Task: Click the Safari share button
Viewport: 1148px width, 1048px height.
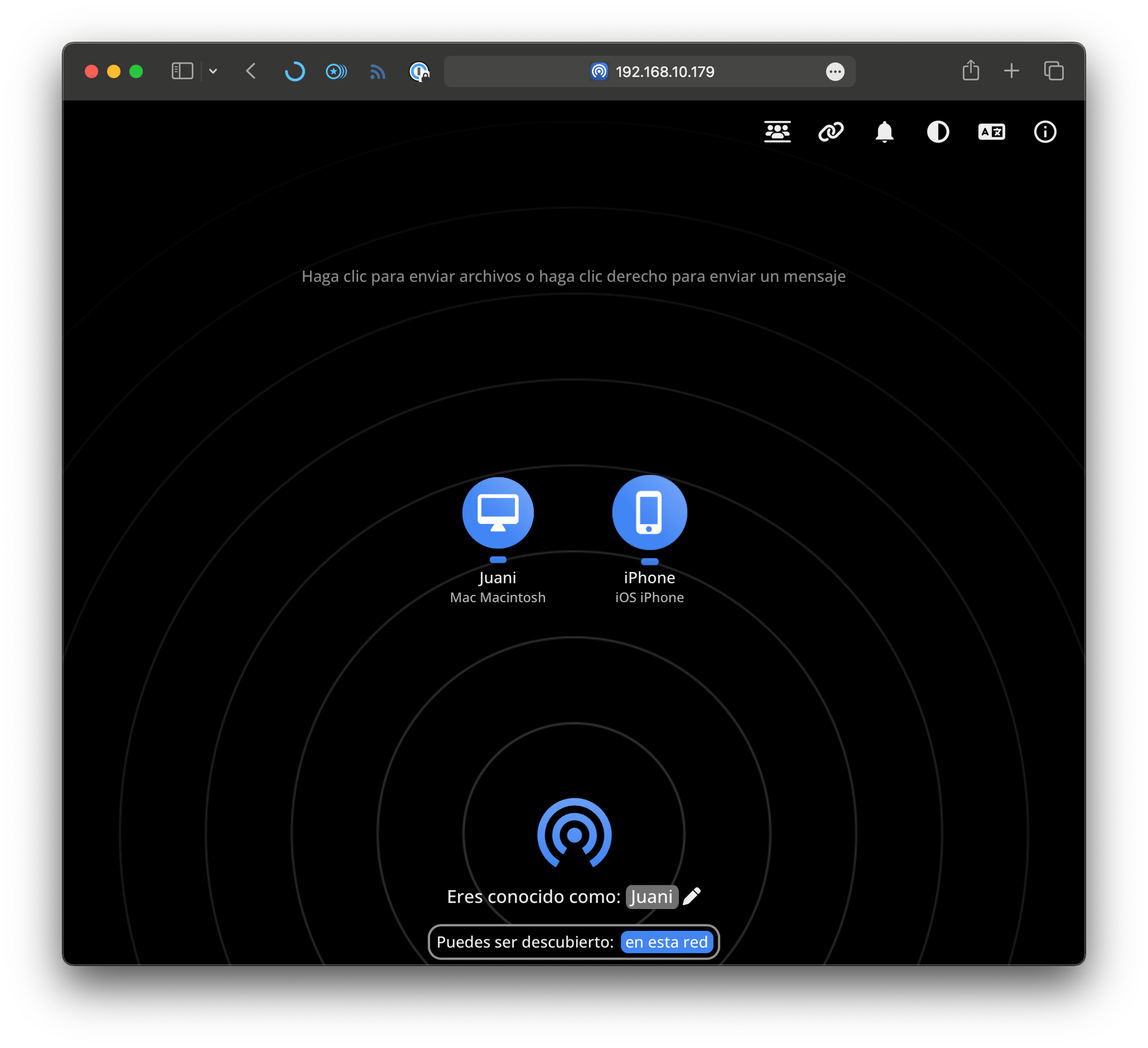Action: click(970, 70)
